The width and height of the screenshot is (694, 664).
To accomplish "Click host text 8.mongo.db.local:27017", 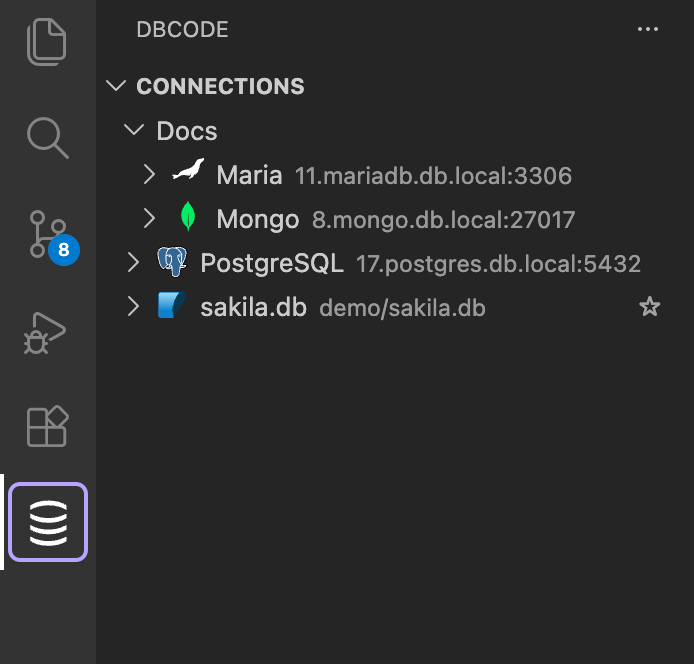I will click(x=443, y=220).
